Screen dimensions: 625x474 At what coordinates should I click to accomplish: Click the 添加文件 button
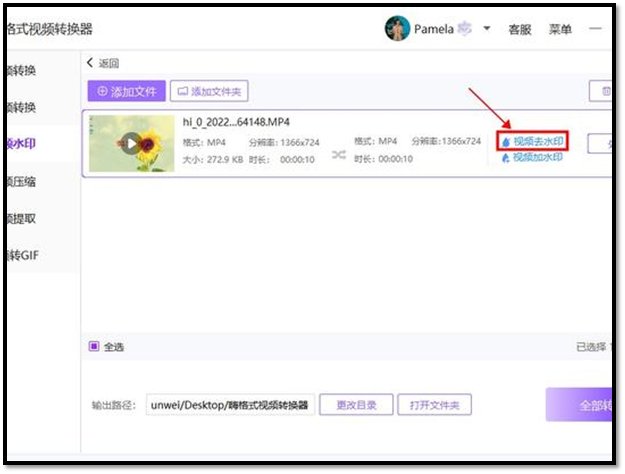[127, 91]
